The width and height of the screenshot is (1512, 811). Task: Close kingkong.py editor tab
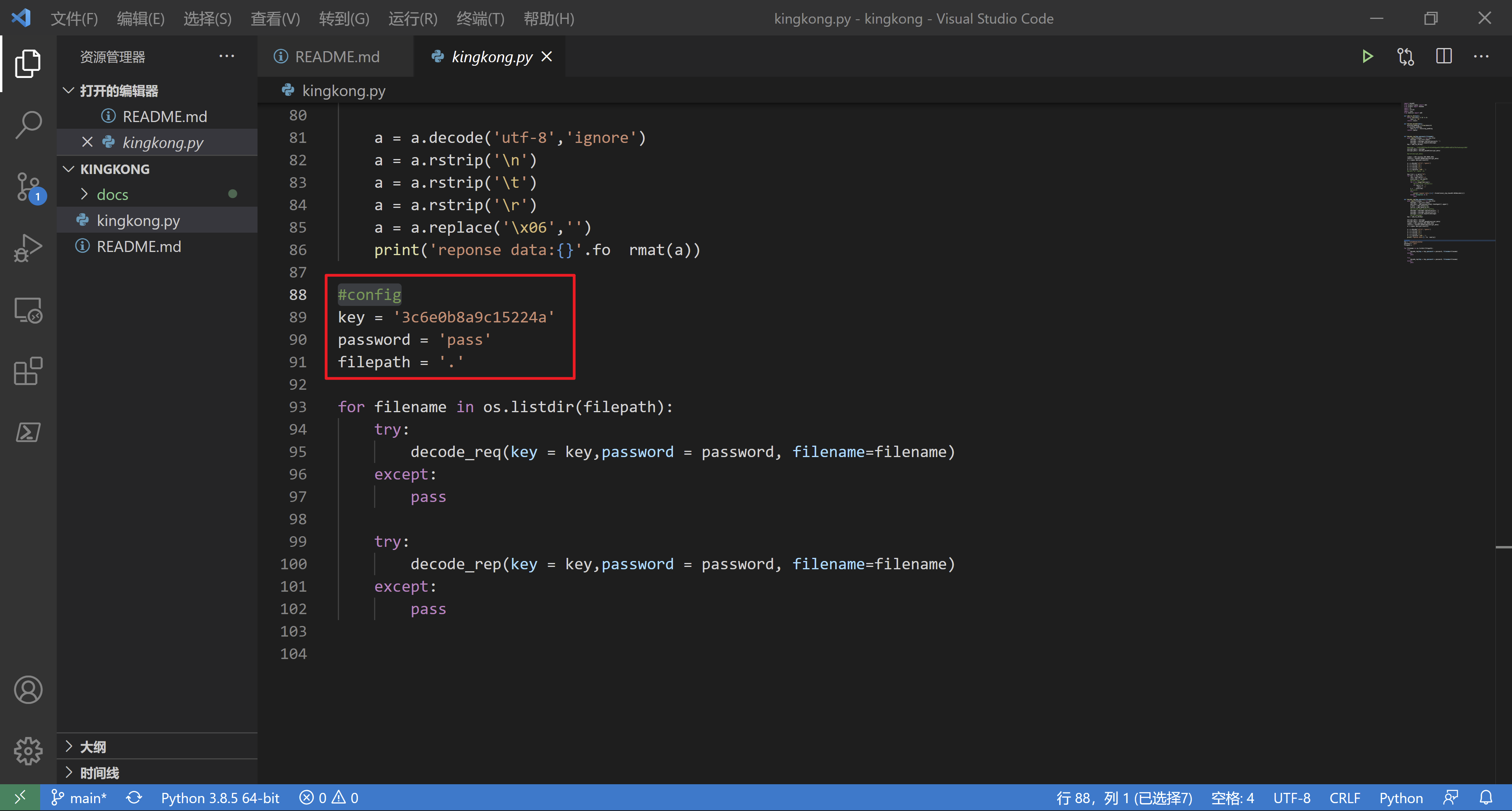pyautogui.click(x=547, y=56)
